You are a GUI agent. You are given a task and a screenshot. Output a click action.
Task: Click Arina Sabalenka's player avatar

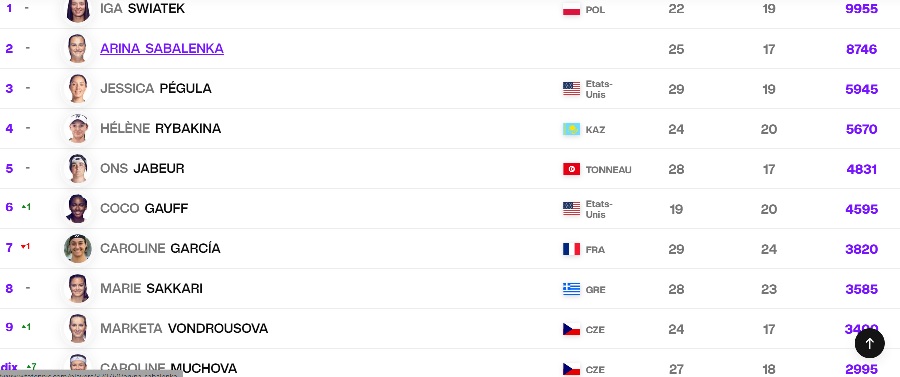point(77,48)
